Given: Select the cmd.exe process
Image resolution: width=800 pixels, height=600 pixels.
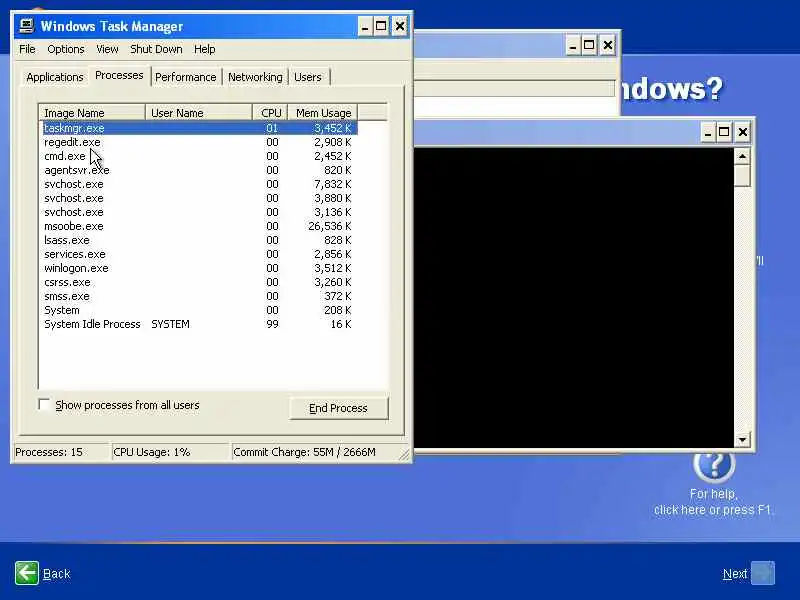Looking at the screenshot, I should [65, 156].
